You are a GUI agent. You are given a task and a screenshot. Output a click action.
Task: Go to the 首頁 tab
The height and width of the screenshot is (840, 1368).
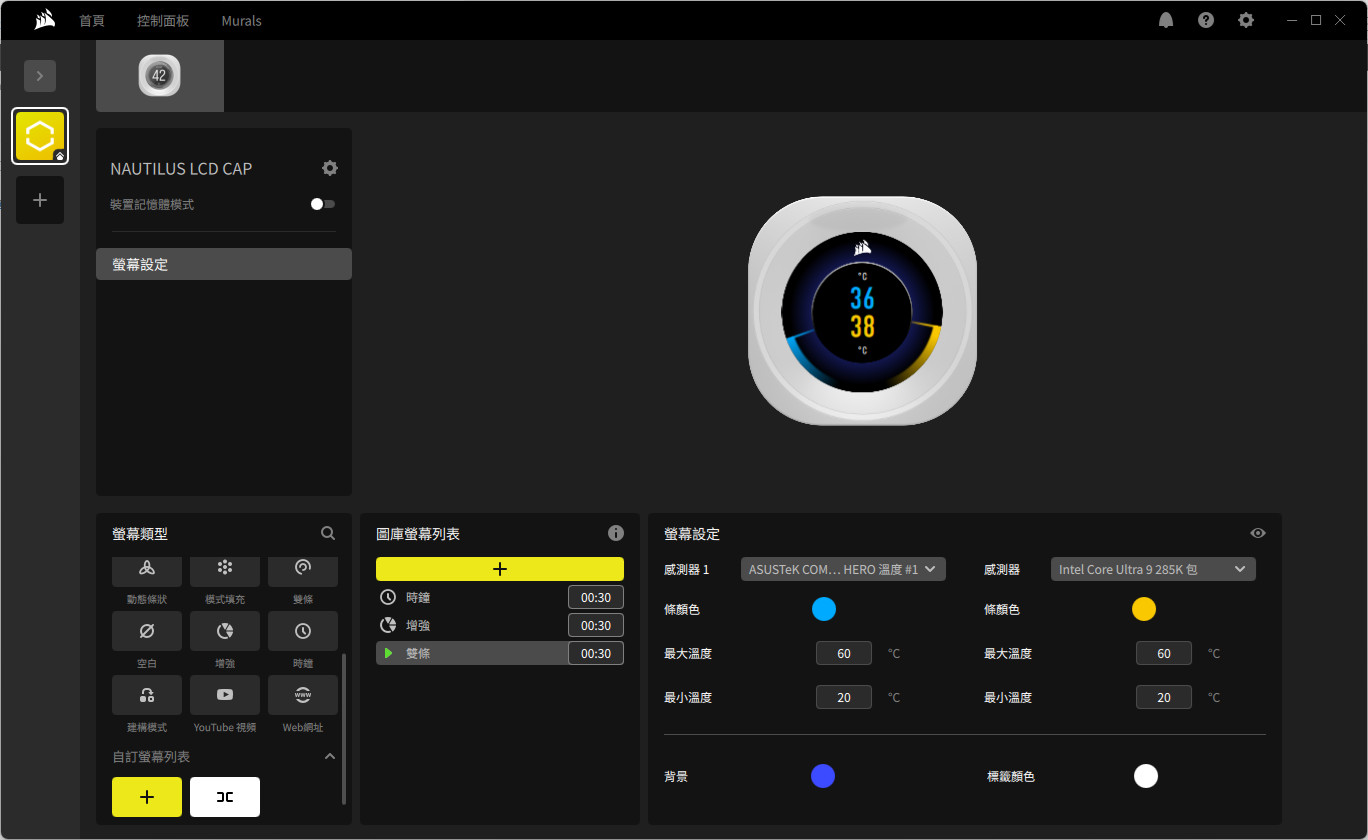coord(93,20)
